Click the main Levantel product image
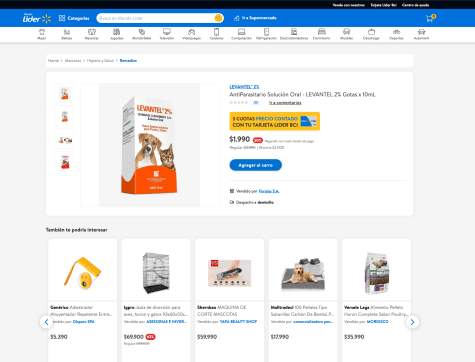Screen dimensions: 475x362 (x=150, y=145)
